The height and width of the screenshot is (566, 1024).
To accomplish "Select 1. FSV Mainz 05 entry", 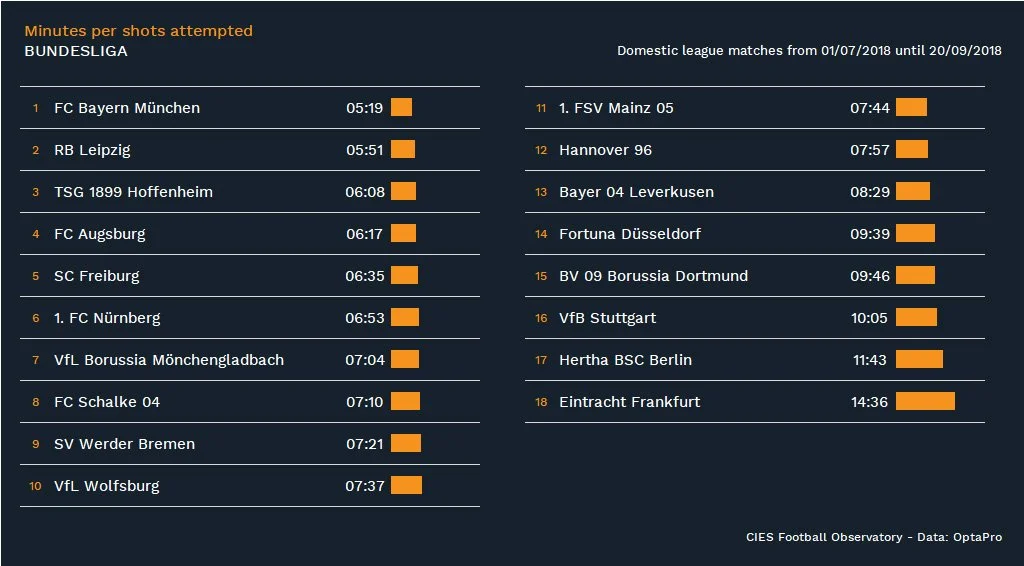I will [616, 108].
